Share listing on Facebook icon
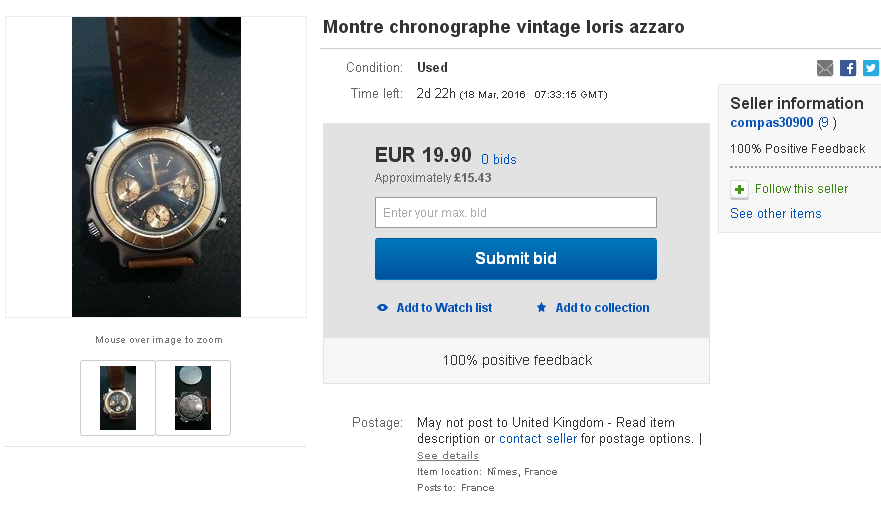 point(848,68)
